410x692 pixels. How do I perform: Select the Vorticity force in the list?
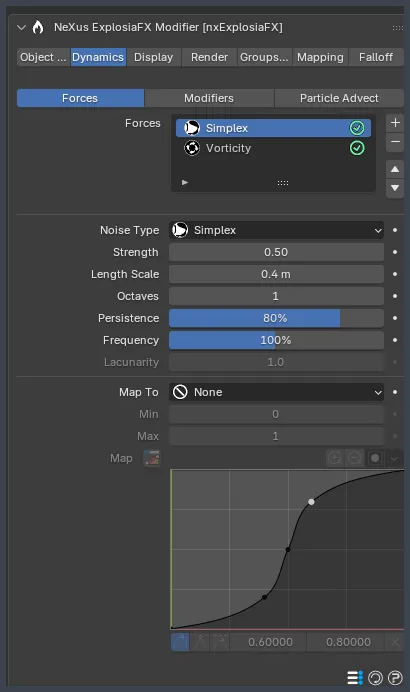(x=273, y=148)
